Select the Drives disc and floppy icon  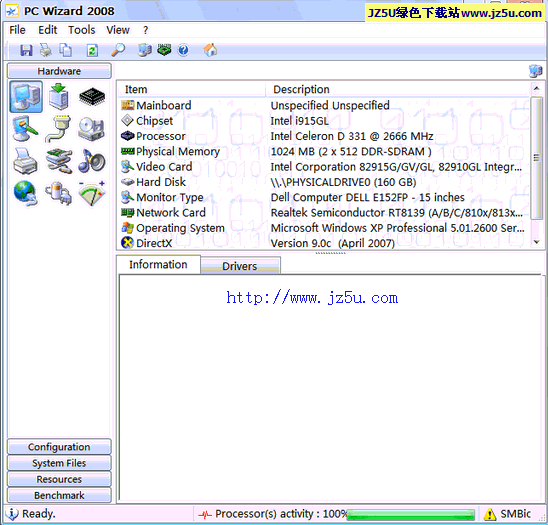[x=91, y=129]
